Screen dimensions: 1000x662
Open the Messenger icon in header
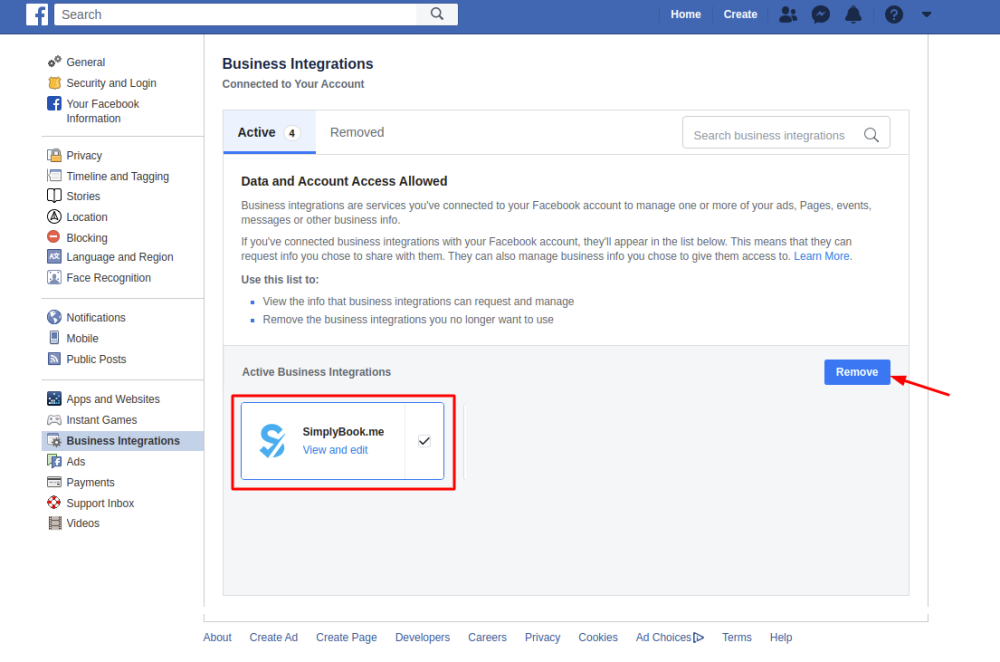point(820,14)
